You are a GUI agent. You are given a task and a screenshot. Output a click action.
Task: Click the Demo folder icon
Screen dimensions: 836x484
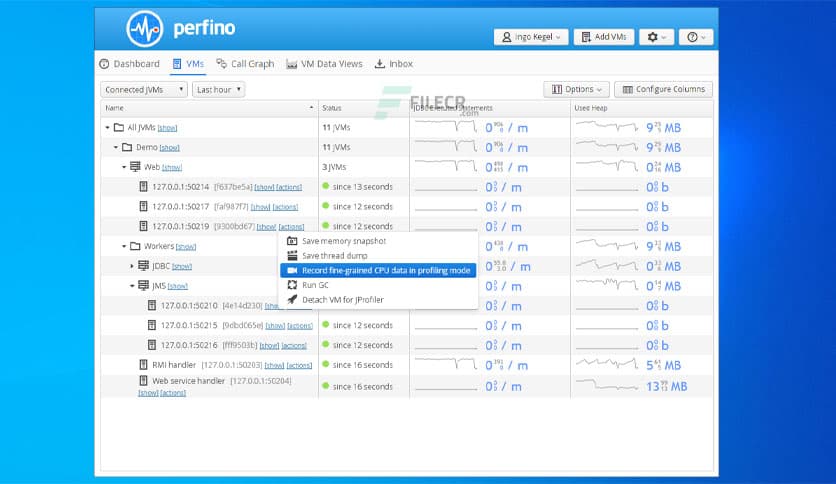point(127,147)
